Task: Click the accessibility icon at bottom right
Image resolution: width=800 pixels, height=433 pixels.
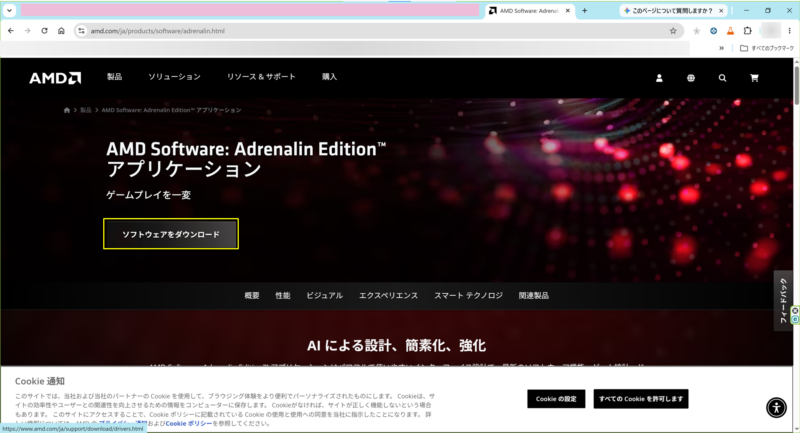Action: (776, 407)
